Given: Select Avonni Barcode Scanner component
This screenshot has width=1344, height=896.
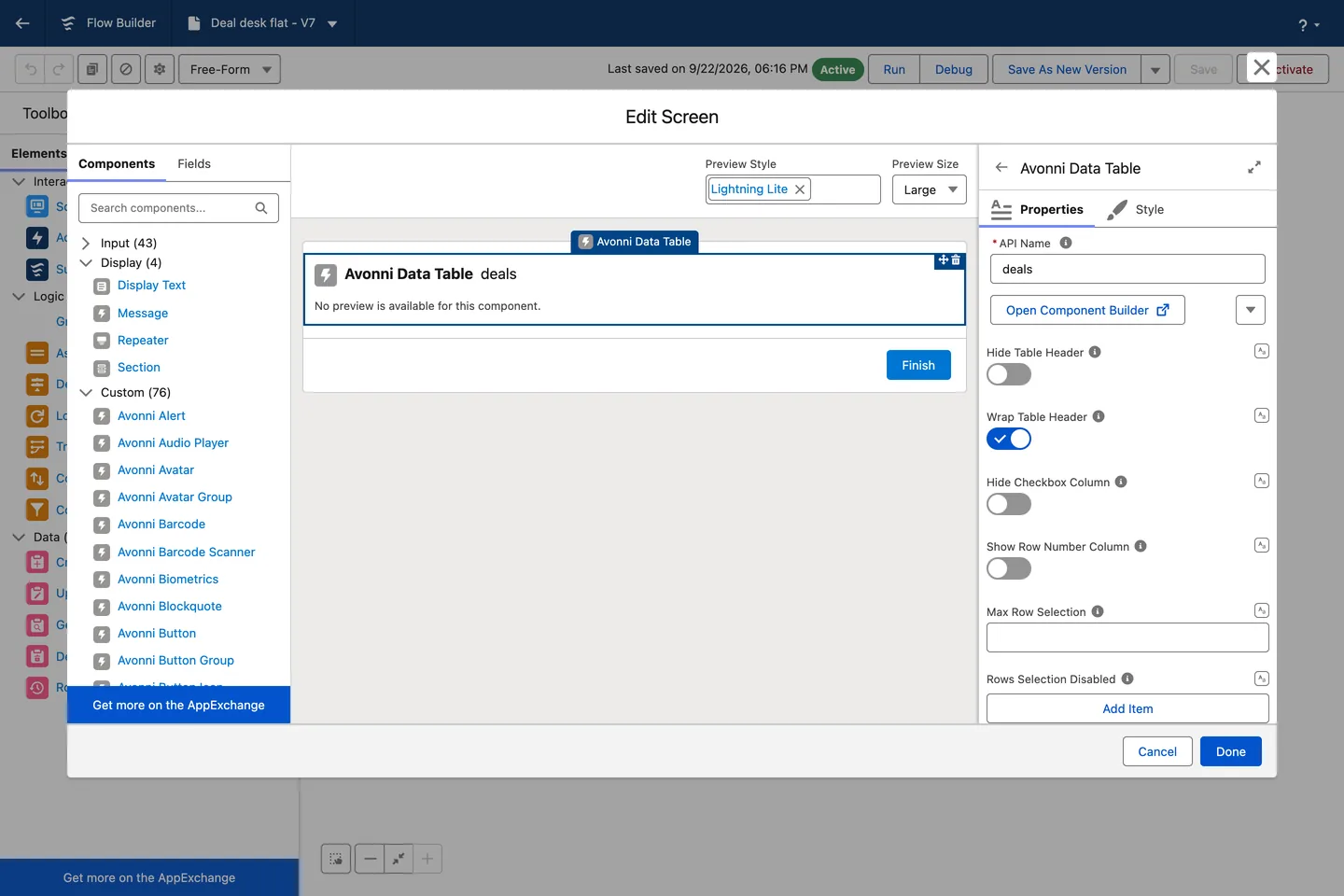Looking at the screenshot, I should [x=186, y=552].
